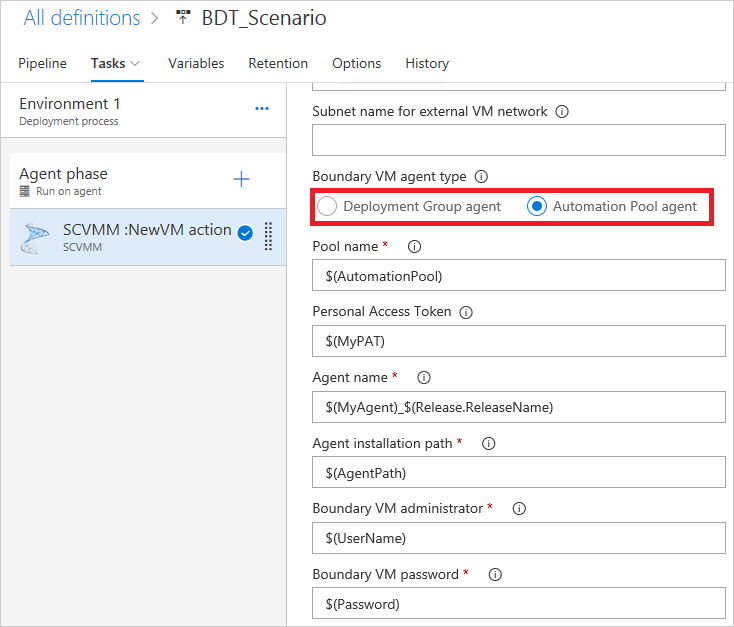
Task: Click info icon for Agent installation path
Action: [x=488, y=443]
